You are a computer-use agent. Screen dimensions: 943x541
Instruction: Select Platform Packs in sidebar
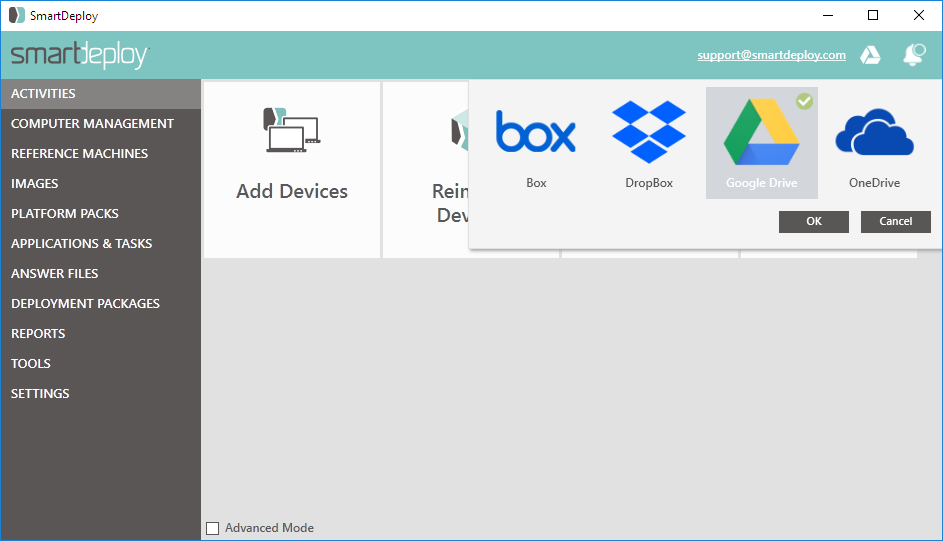(x=100, y=214)
